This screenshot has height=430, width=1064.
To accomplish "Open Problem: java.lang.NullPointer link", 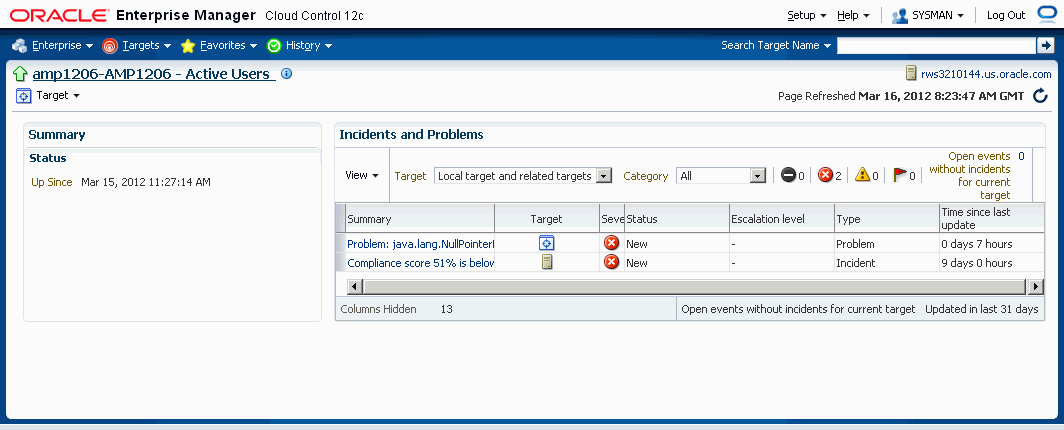I will [421, 243].
